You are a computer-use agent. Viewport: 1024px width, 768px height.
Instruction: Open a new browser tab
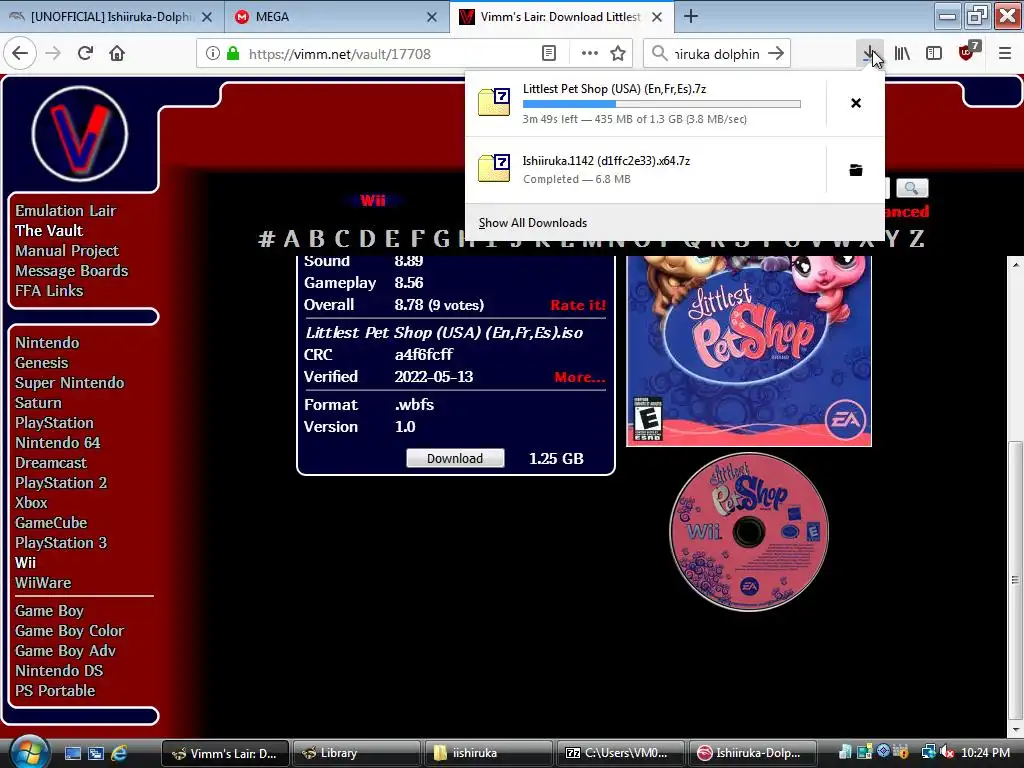pyautogui.click(x=691, y=17)
